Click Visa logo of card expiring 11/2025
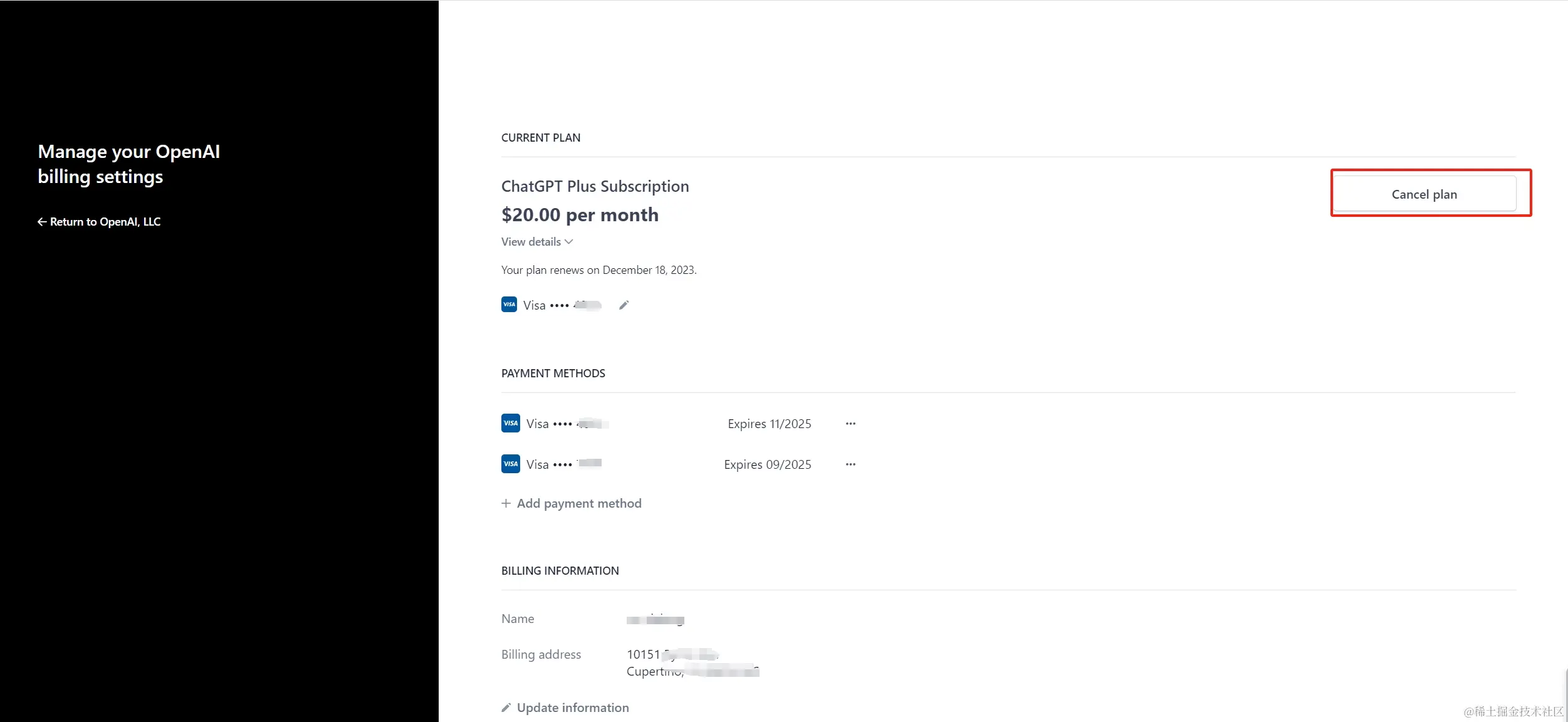The width and height of the screenshot is (1568, 722). [511, 423]
